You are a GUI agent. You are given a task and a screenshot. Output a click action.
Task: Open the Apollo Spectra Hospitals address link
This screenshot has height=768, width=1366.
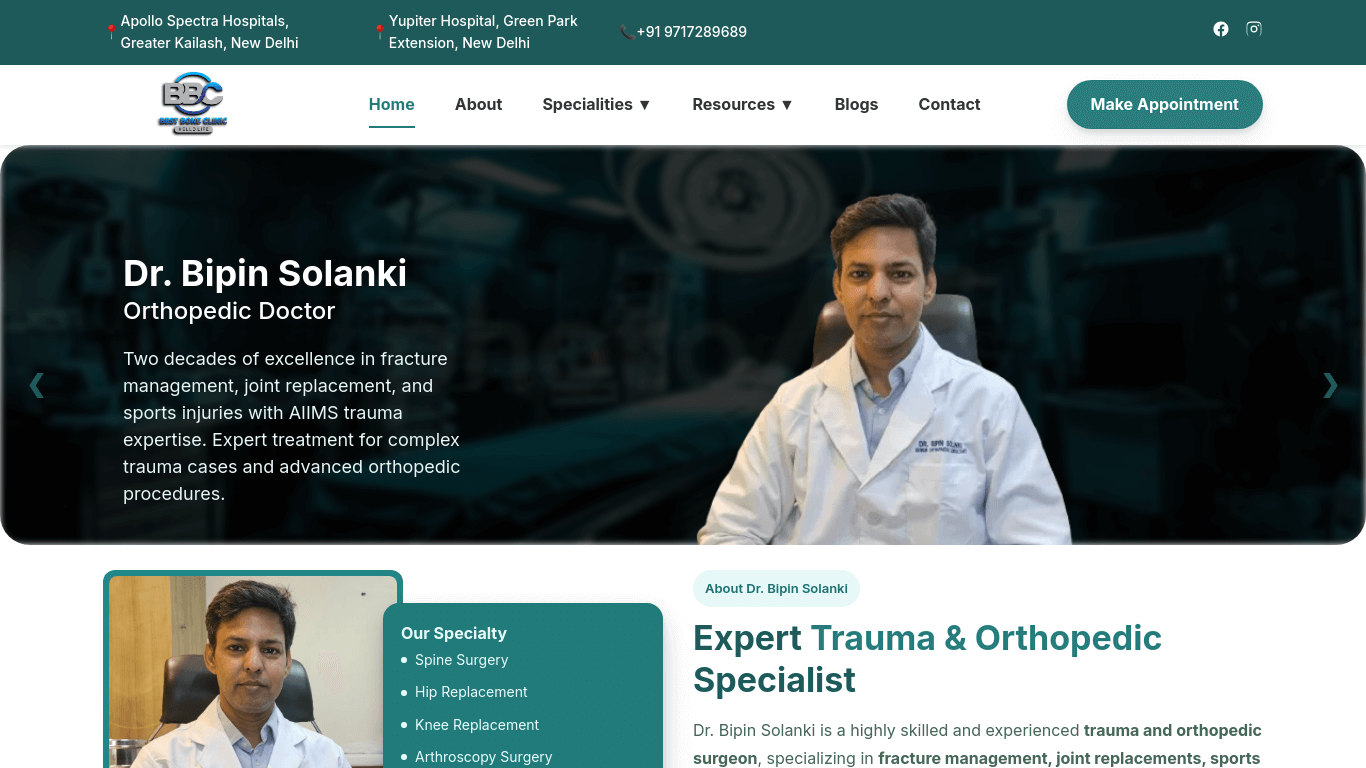[209, 32]
